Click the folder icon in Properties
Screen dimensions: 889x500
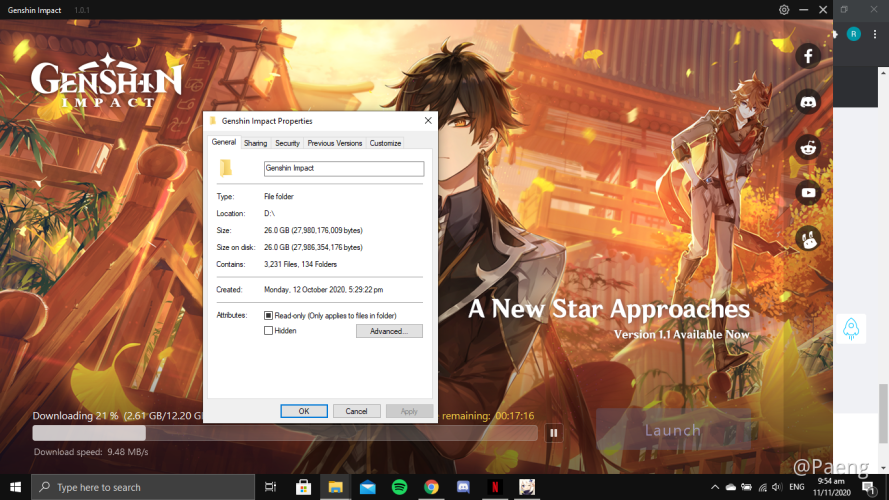(226, 168)
